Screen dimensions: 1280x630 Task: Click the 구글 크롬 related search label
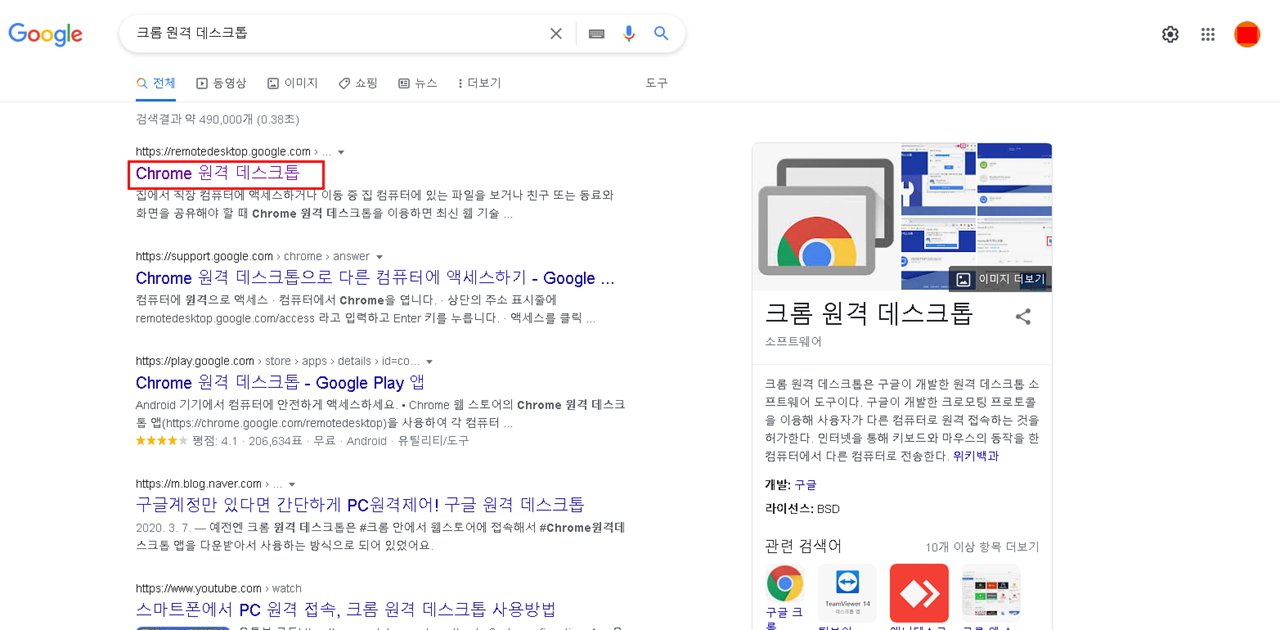pyautogui.click(x=785, y=618)
